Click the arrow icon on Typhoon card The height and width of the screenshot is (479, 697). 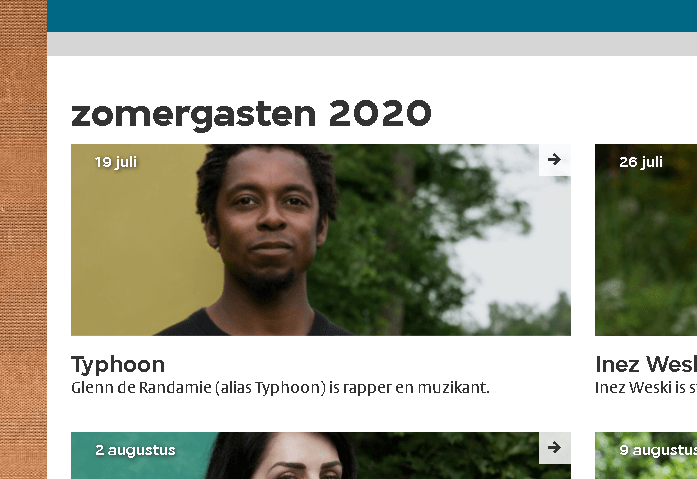pos(554,160)
